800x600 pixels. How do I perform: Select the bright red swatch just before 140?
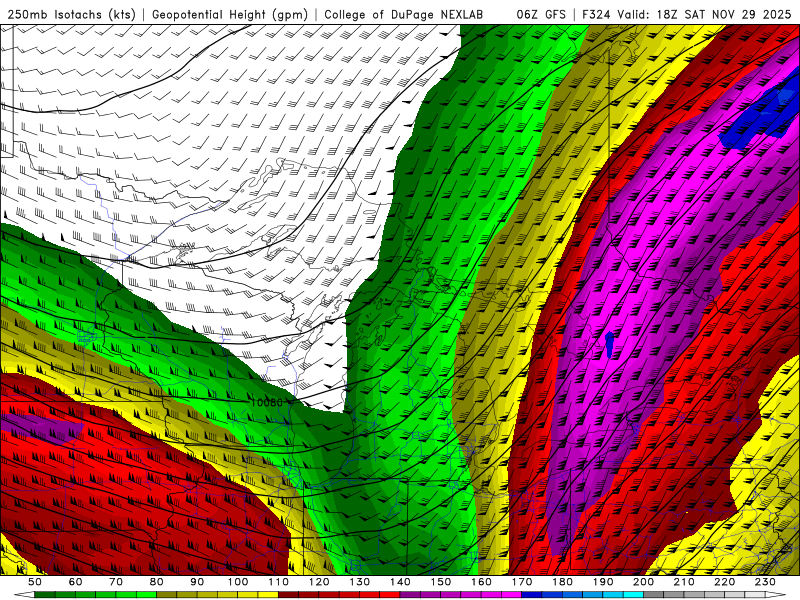(x=390, y=594)
